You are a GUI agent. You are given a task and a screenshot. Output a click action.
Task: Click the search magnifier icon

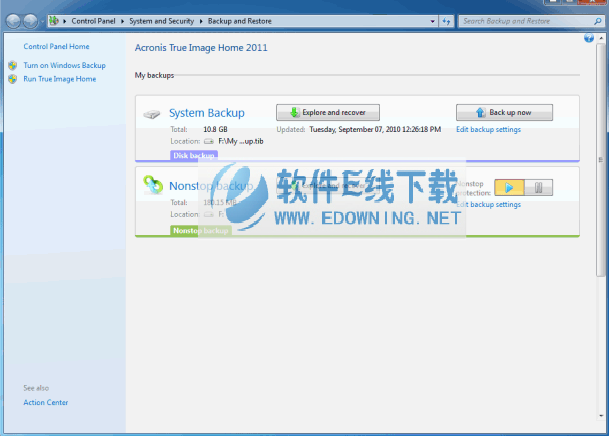click(598, 21)
